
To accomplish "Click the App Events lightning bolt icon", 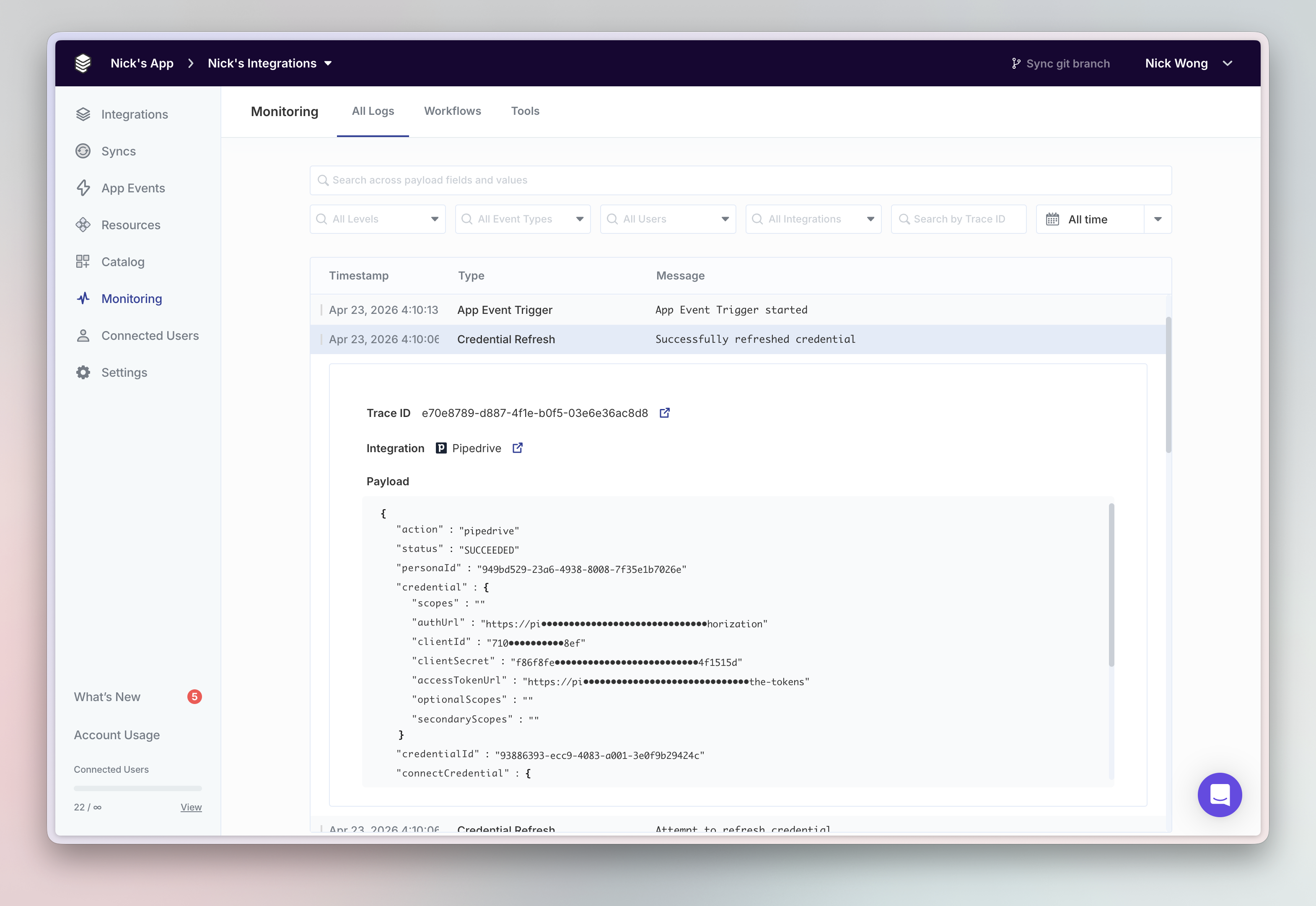I will pyautogui.click(x=83, y=188).
